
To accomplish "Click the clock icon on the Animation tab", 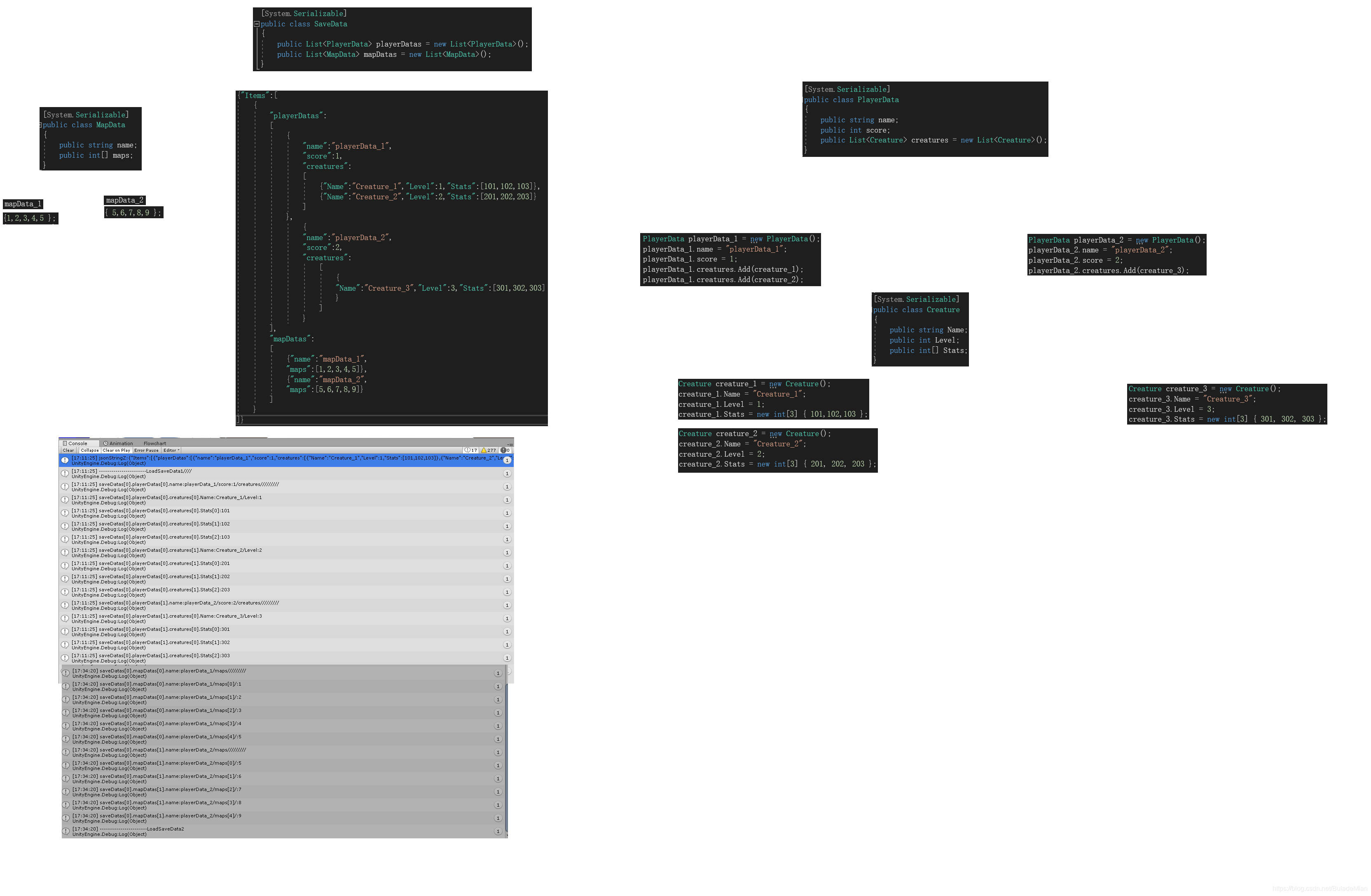I will [x=106, y=443].
